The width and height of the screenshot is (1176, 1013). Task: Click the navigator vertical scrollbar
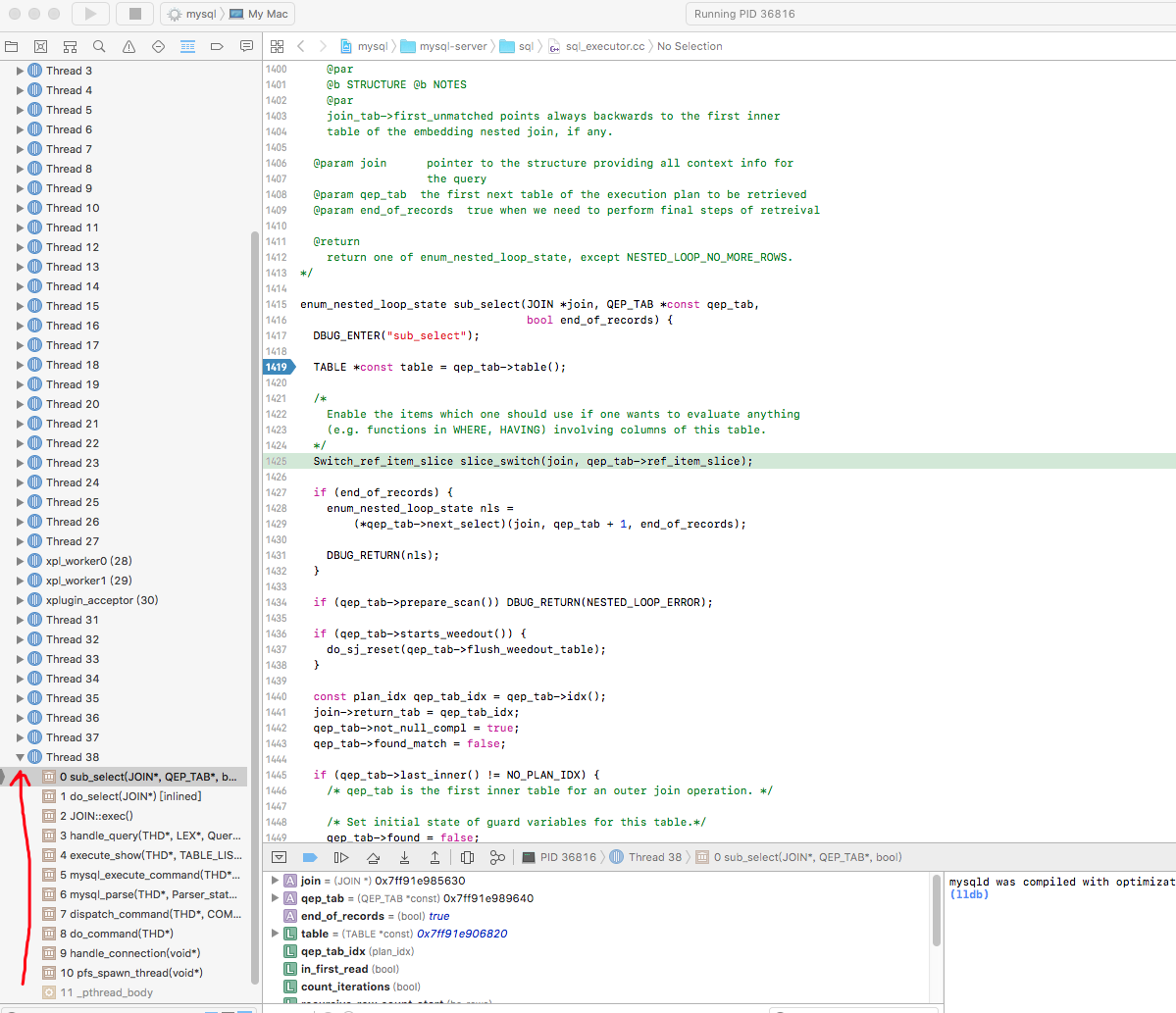[254, 607]
